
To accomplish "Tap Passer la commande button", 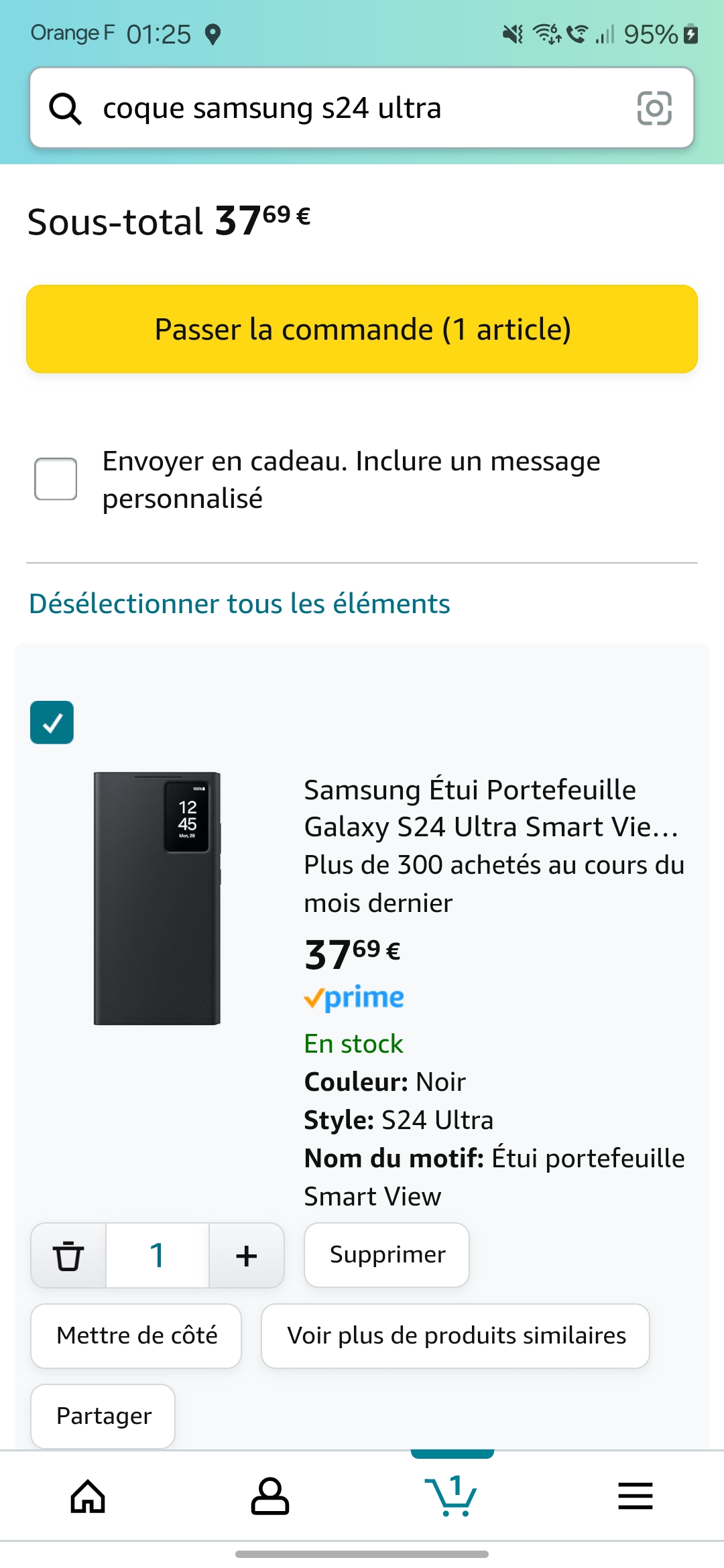I will coord(362,329).
